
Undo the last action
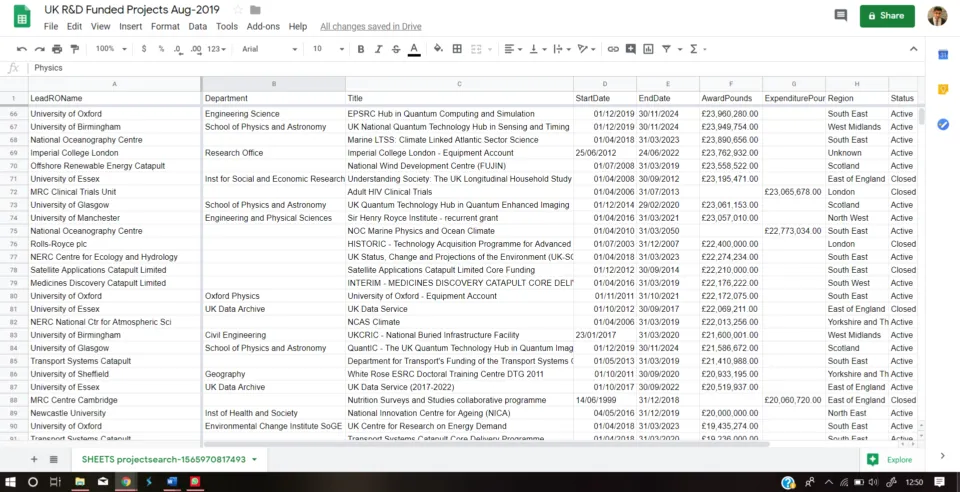click(22, 49)
